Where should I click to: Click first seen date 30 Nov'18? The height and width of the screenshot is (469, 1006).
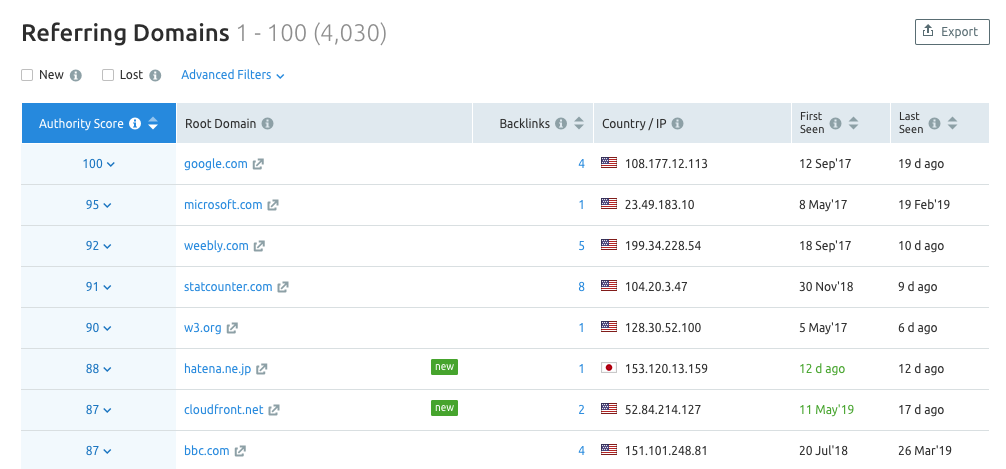pos(826,287)
